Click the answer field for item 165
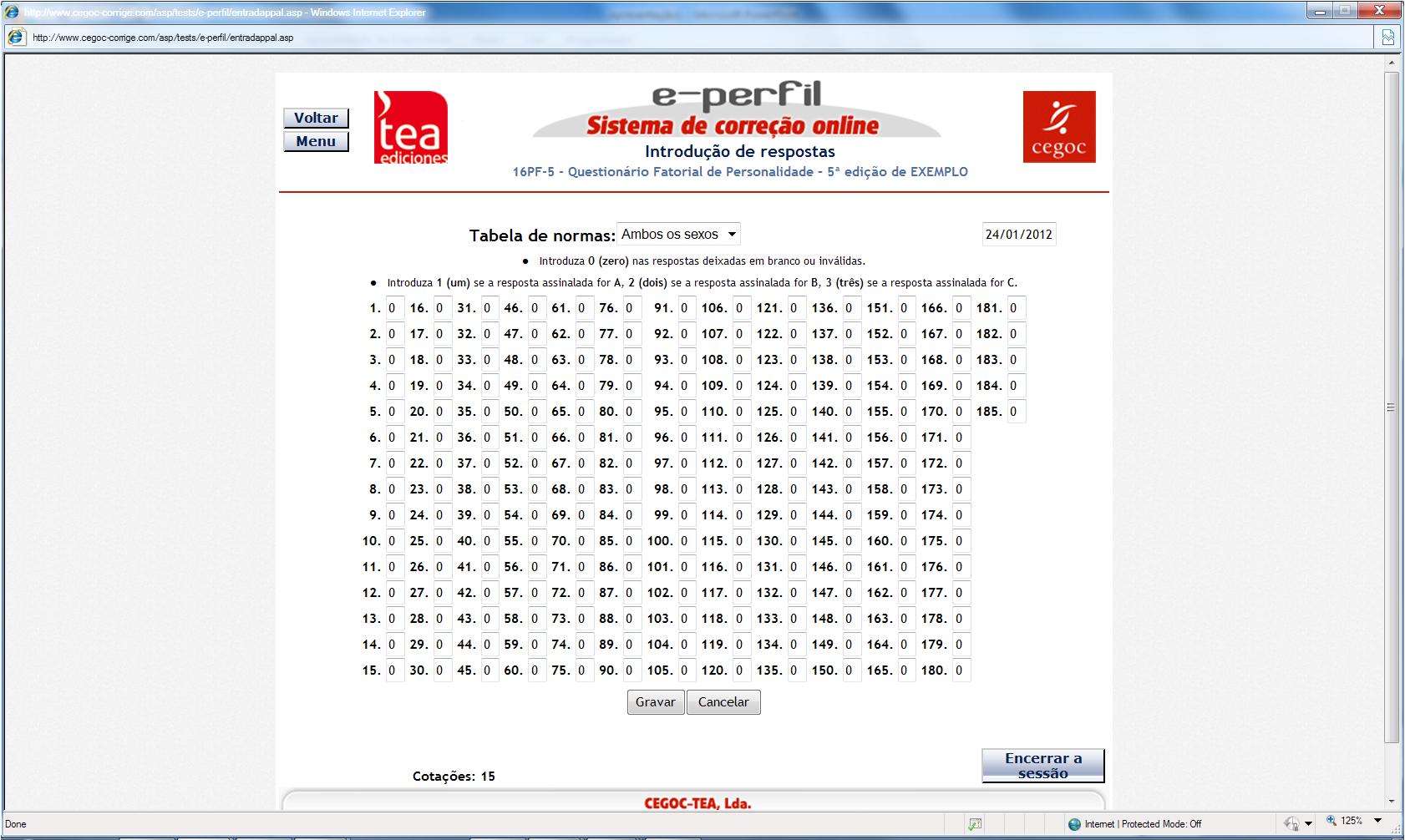 907,670
